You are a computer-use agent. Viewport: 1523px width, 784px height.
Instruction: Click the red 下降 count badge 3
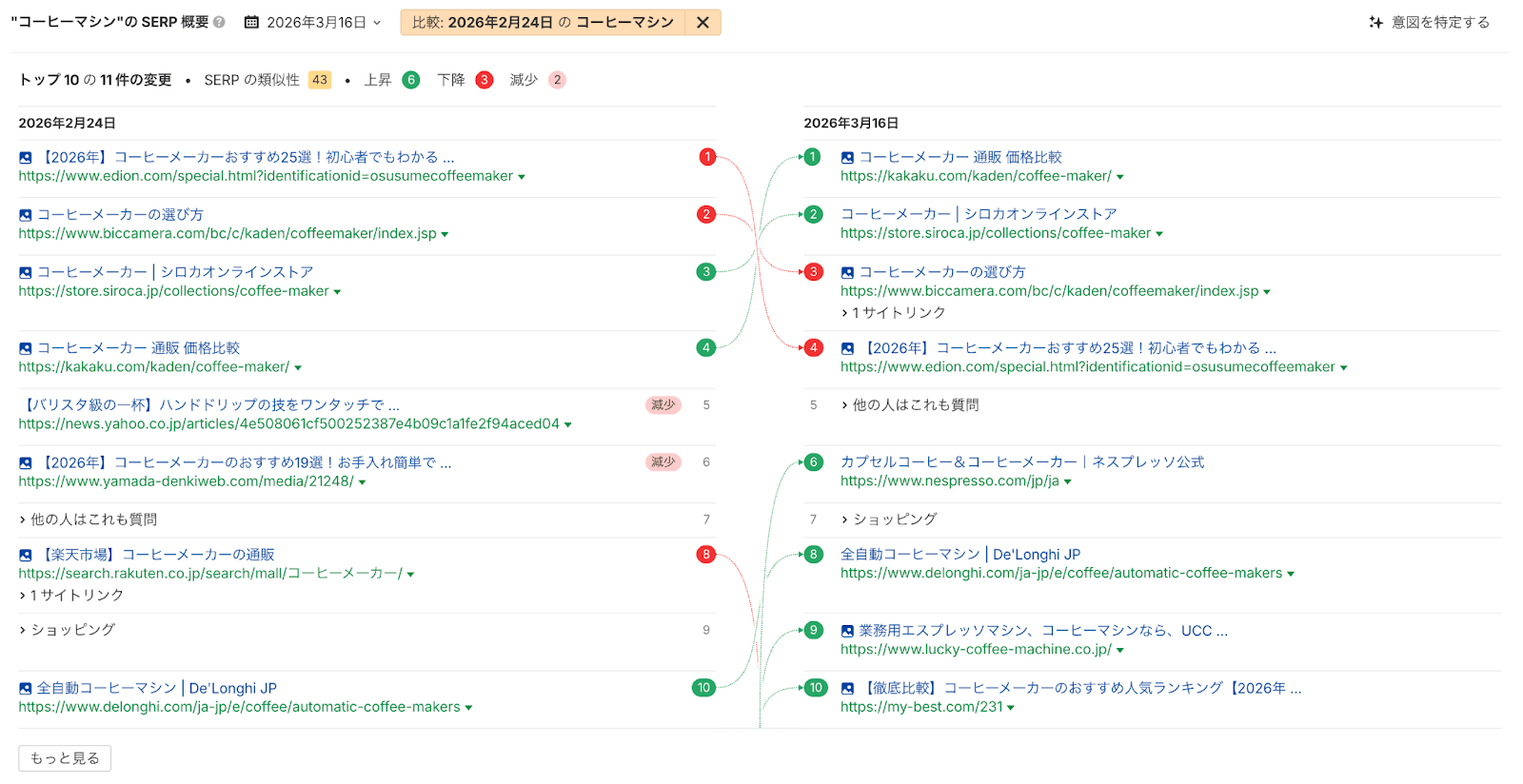coord(485,80)
